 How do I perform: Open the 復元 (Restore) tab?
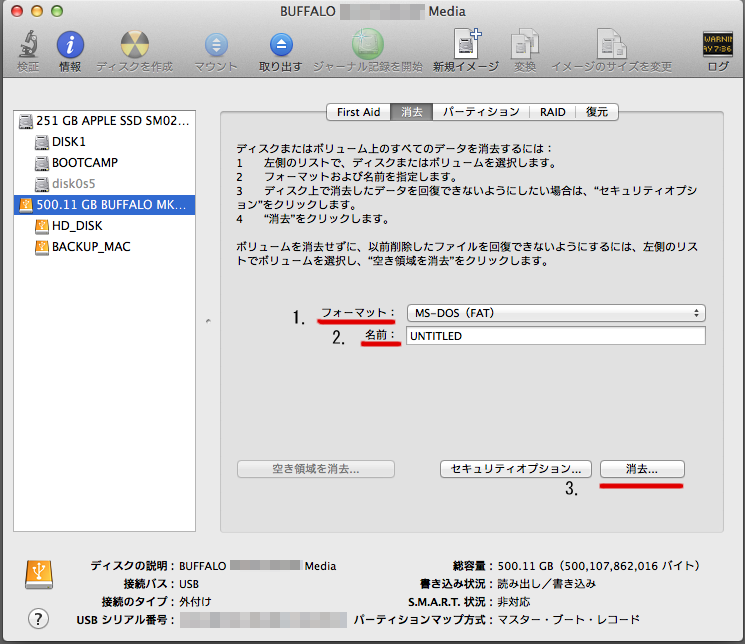(597, 112)
